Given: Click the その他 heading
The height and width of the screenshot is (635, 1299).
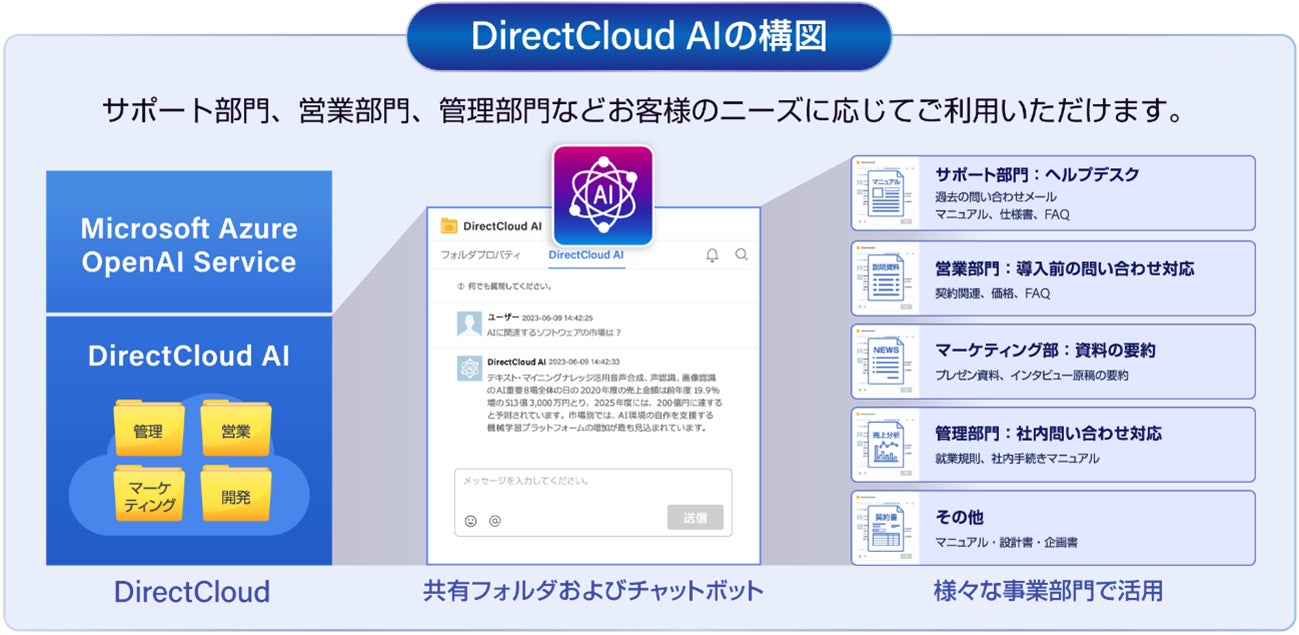Looking at the screenshot, I should tap(959, 517).
